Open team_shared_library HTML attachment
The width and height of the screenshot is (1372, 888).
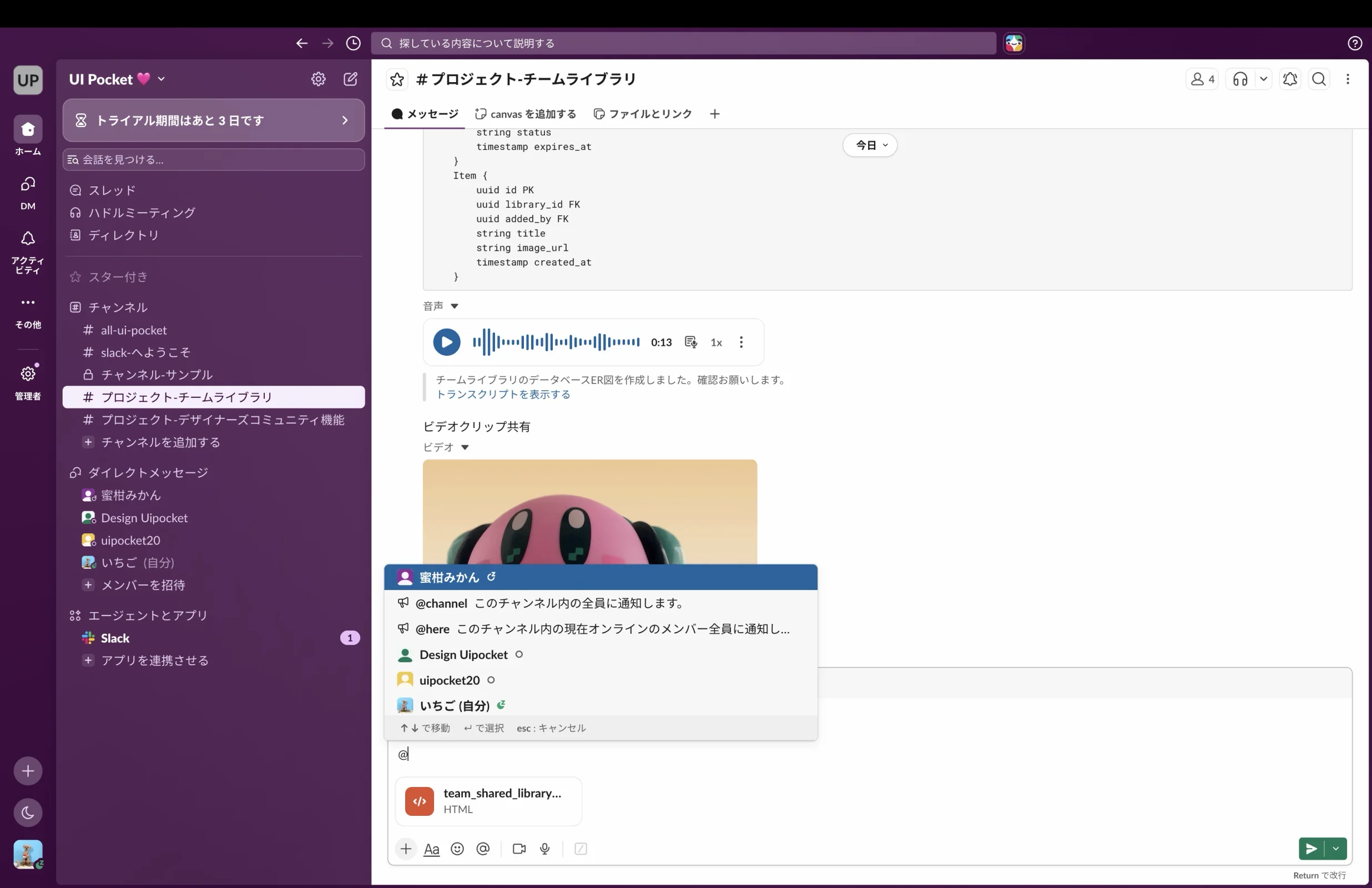(x=488, y=801)
